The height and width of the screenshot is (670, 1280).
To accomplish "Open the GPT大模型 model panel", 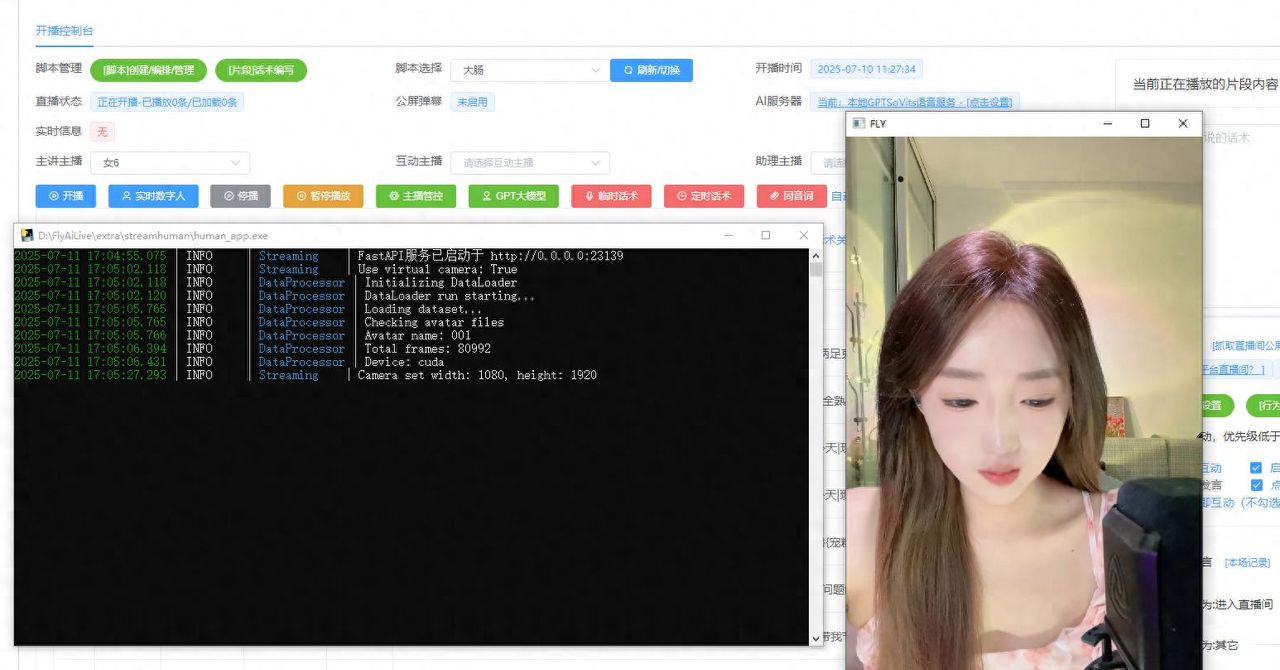I will (513, 195).
